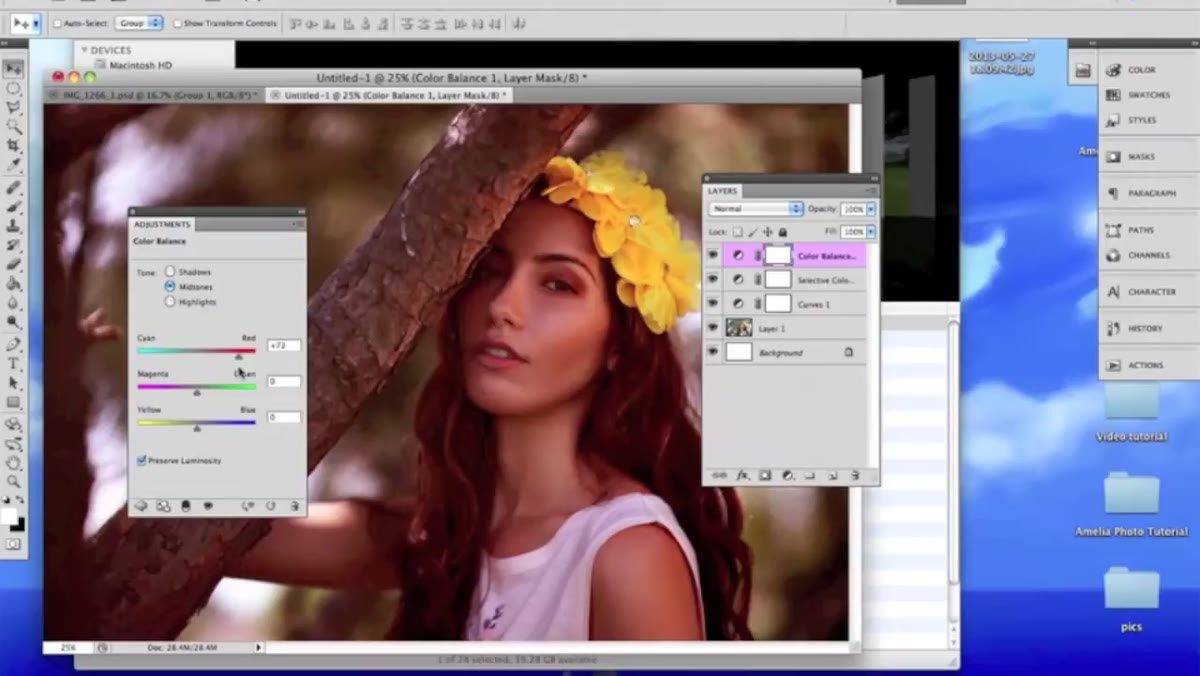This screenshot has width=1200, height=676.
Task: Enable Show Transform Controls checkbox
Action: tap(178, 23)
